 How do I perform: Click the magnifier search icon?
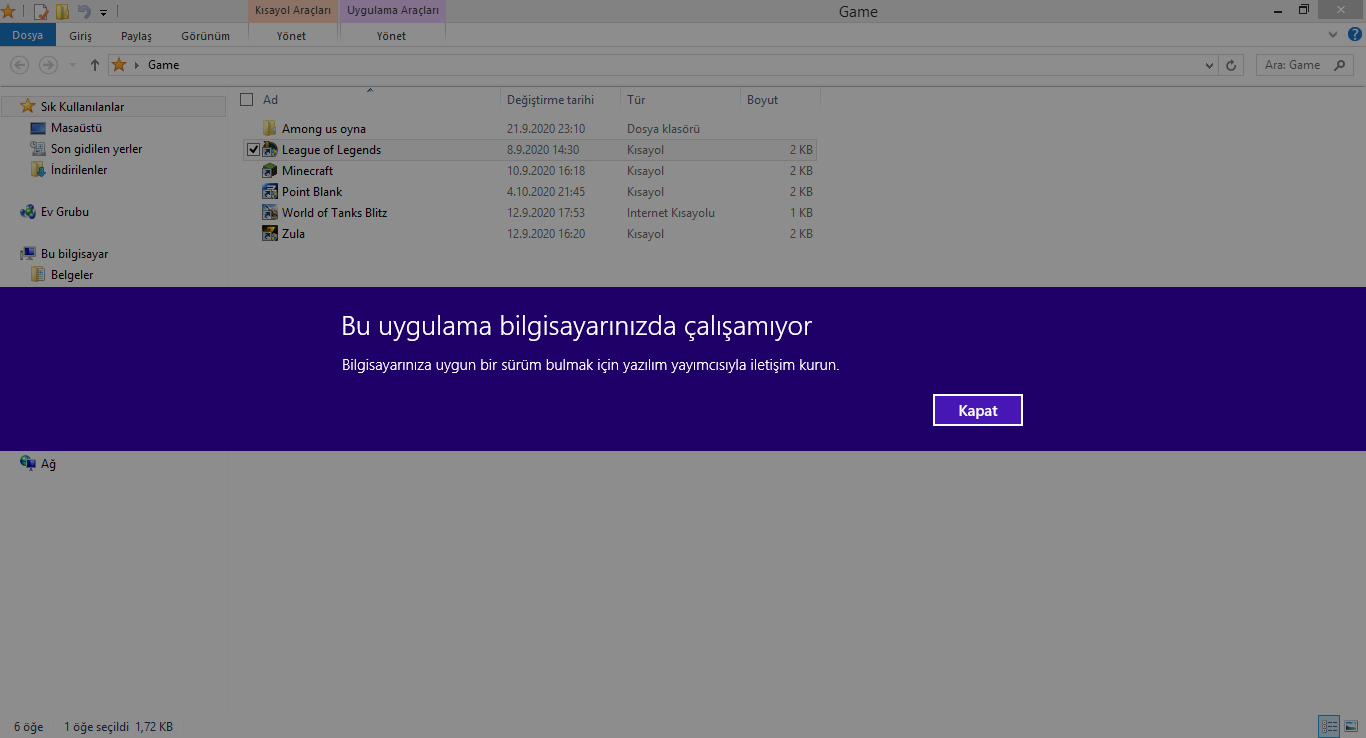[x=1340, y=65]
